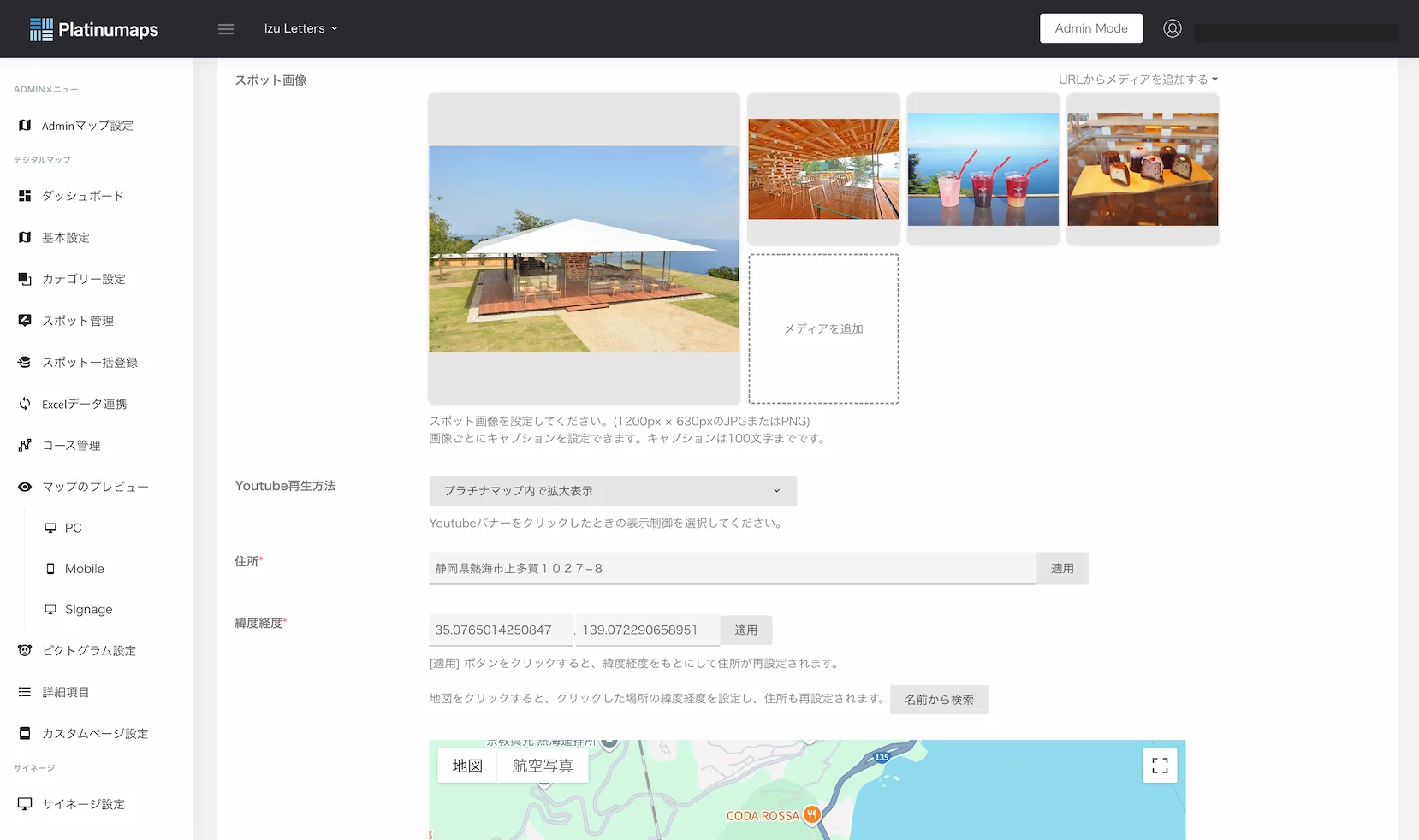
Task: Open the Youtube再生方法 playback dropdown
Action: (611, 491)
